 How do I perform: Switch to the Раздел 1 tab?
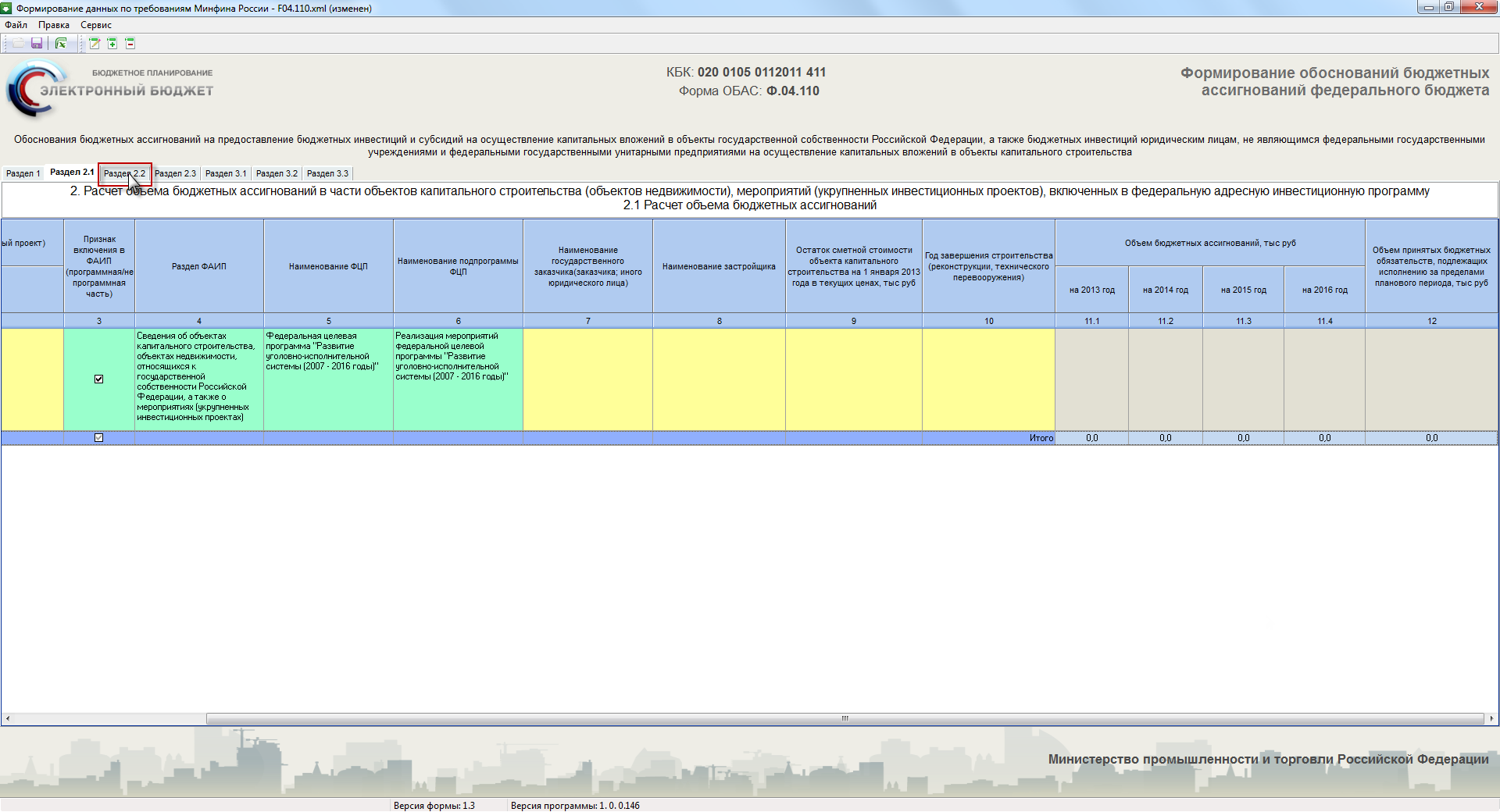23,173
